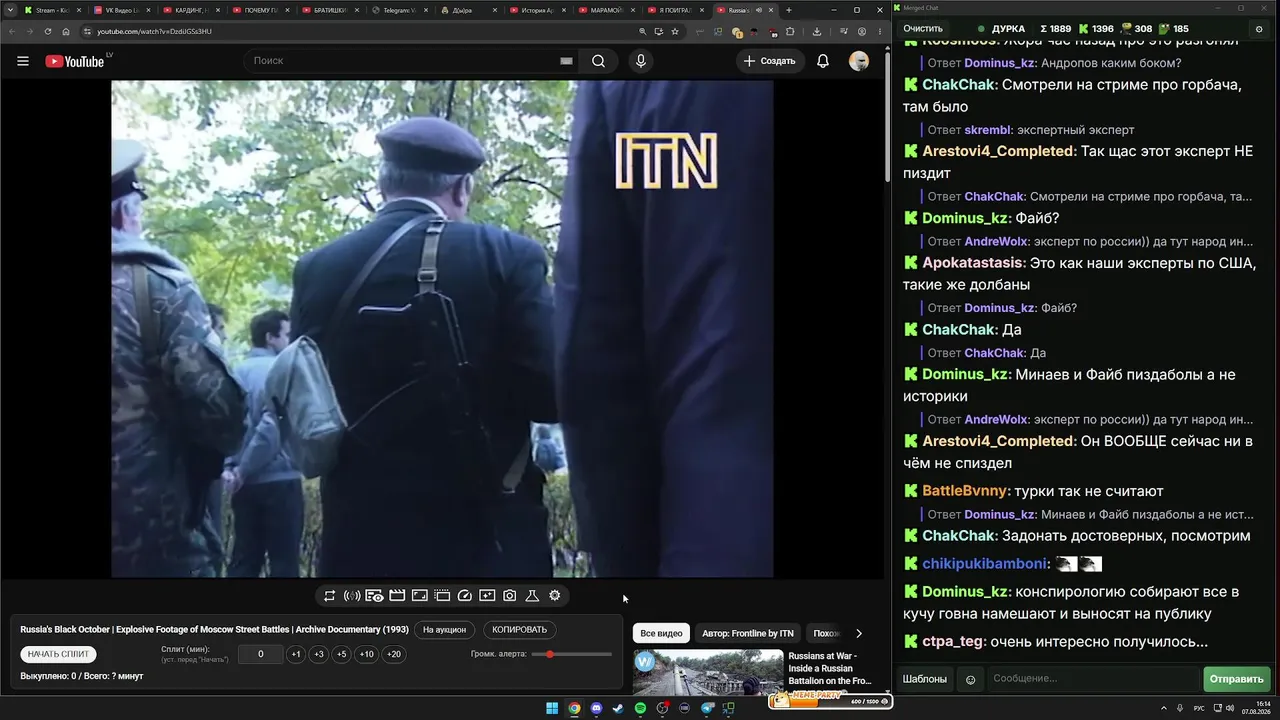Bookmark this page with the star icon
Screen dimensions: 1280x720
point(675,31)
